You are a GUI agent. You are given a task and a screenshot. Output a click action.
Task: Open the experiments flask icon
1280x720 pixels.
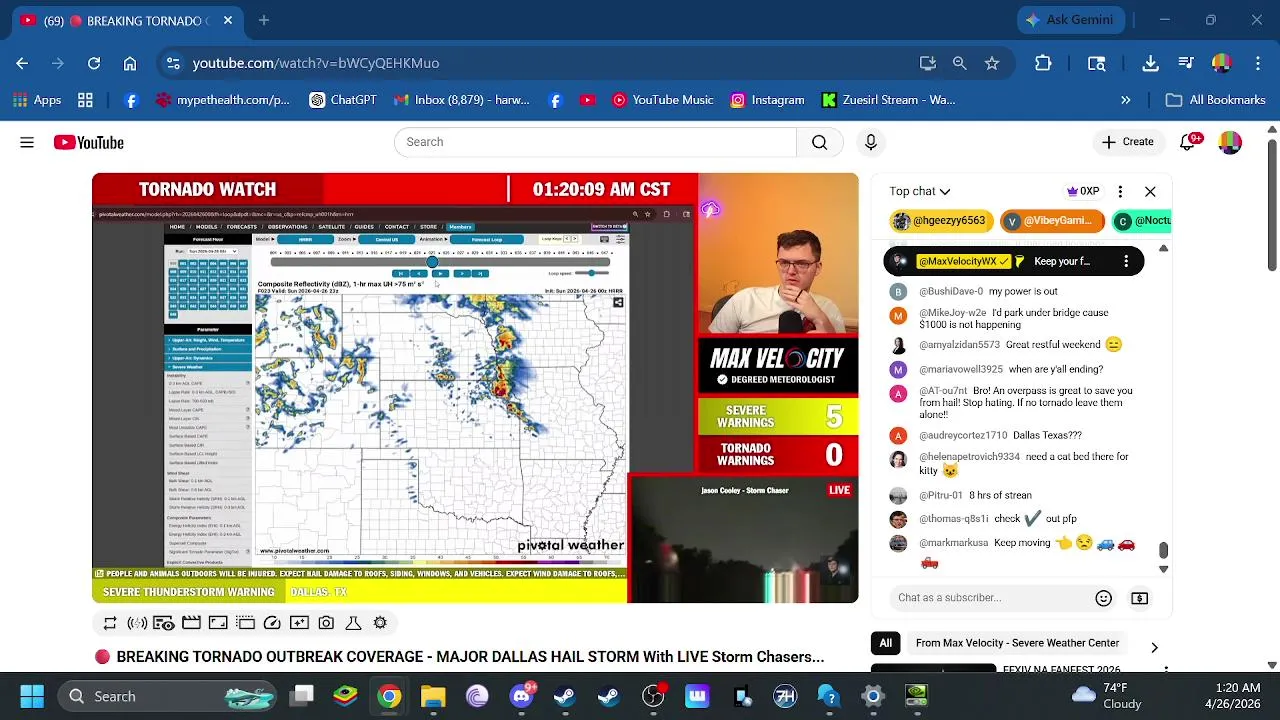click(353, 623)
